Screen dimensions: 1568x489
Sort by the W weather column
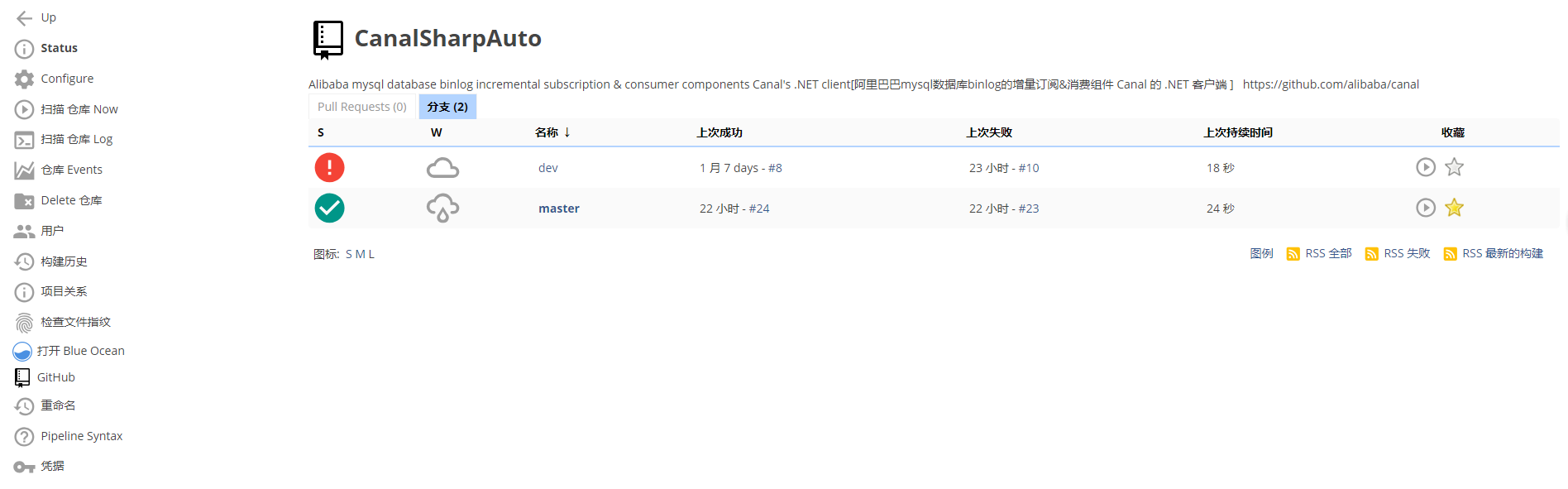tap(437, 132)
